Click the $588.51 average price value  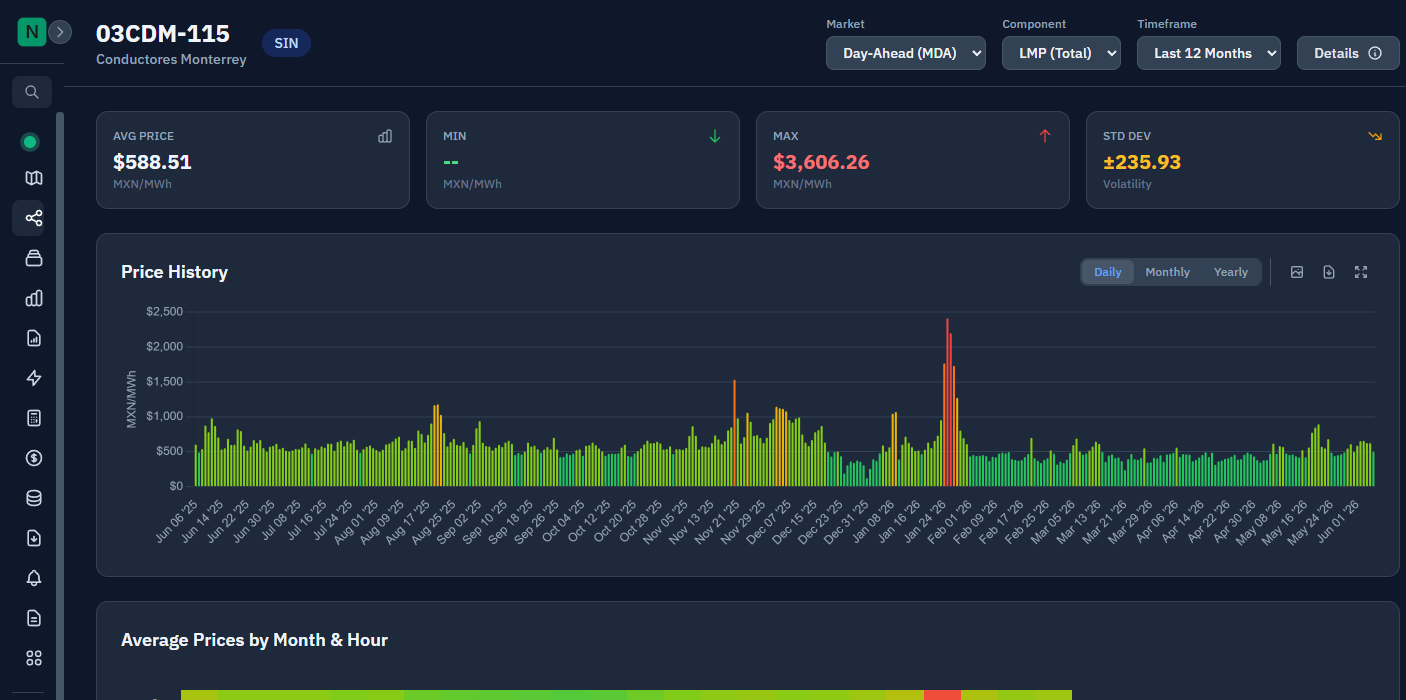coord(152,162)
